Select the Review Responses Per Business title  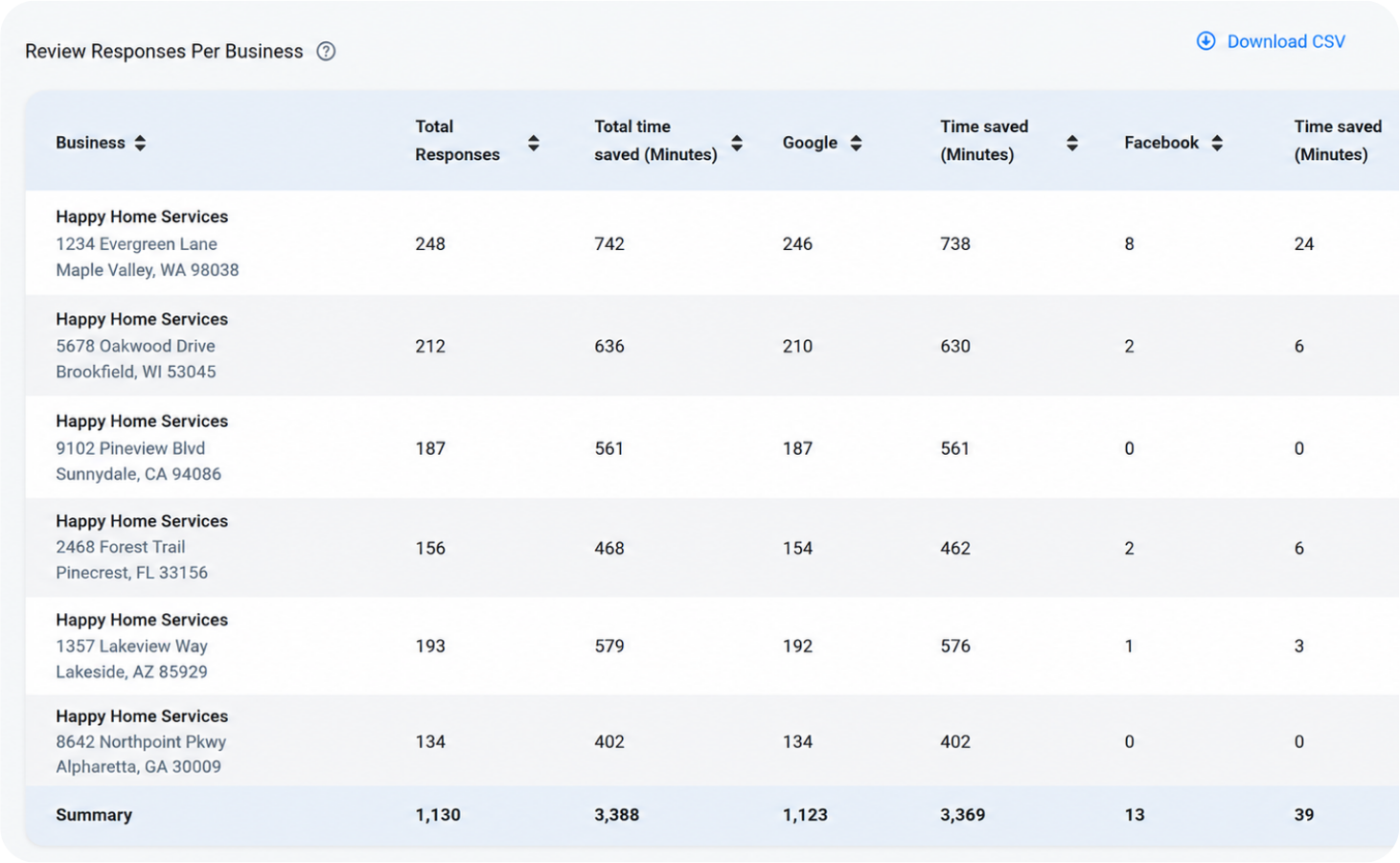(x=164, y=52)
